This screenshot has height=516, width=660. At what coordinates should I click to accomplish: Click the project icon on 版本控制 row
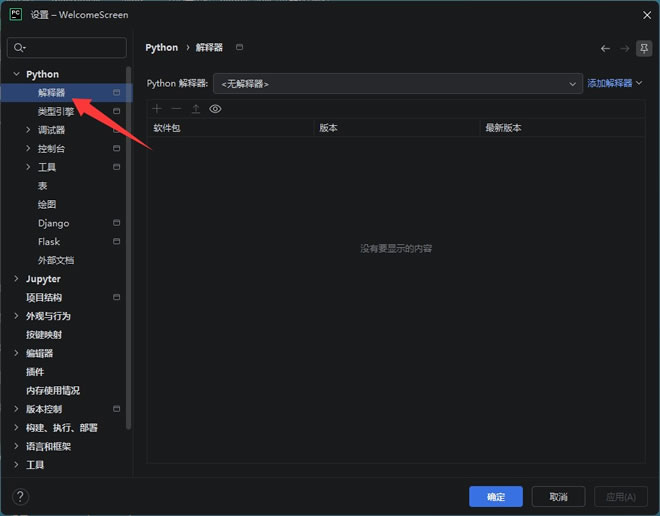pos(117,409)
